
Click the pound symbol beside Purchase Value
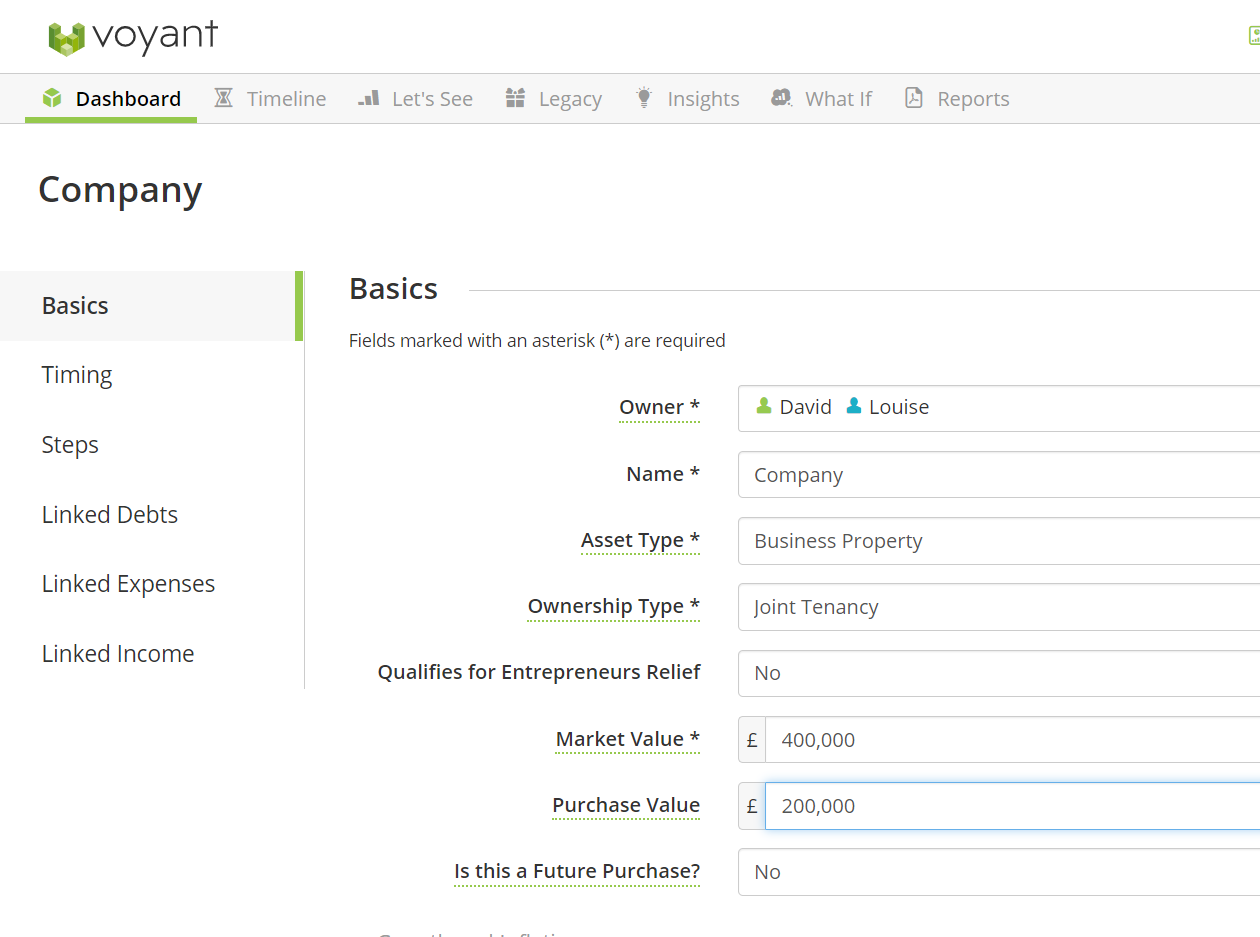point(752,806)
